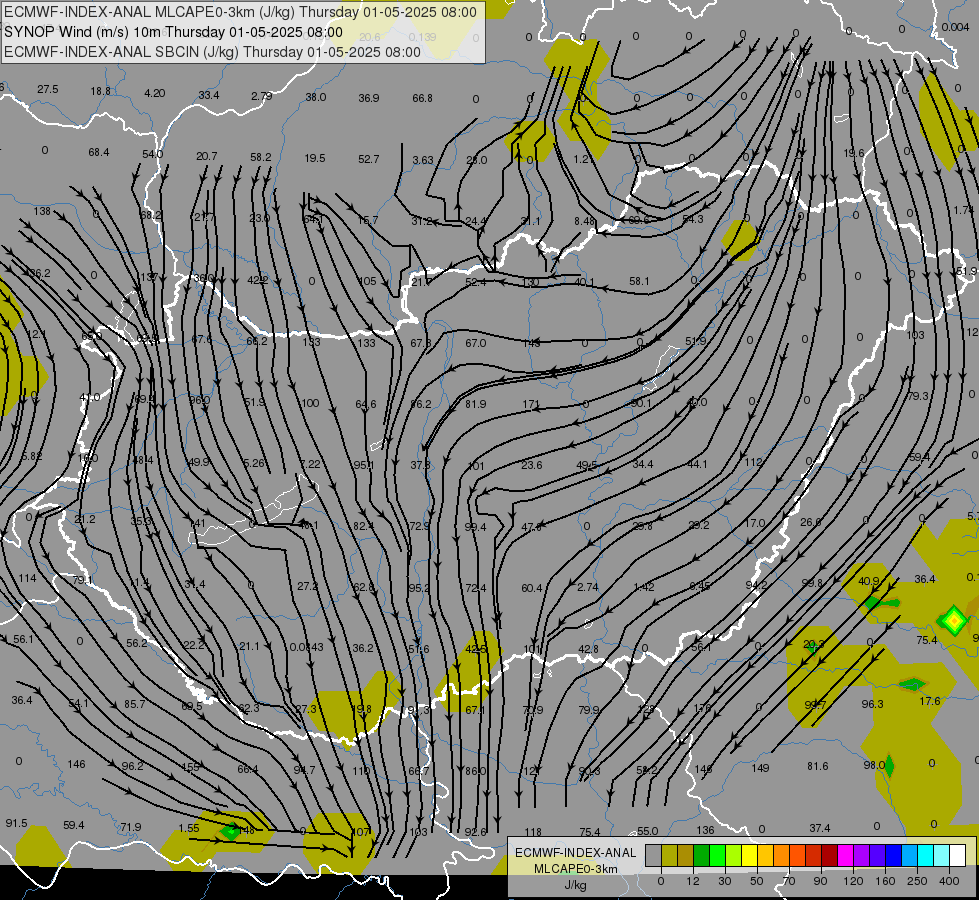Click the 0.0843 value on the map
Screen dimensions: 979x900
(307, 647)
